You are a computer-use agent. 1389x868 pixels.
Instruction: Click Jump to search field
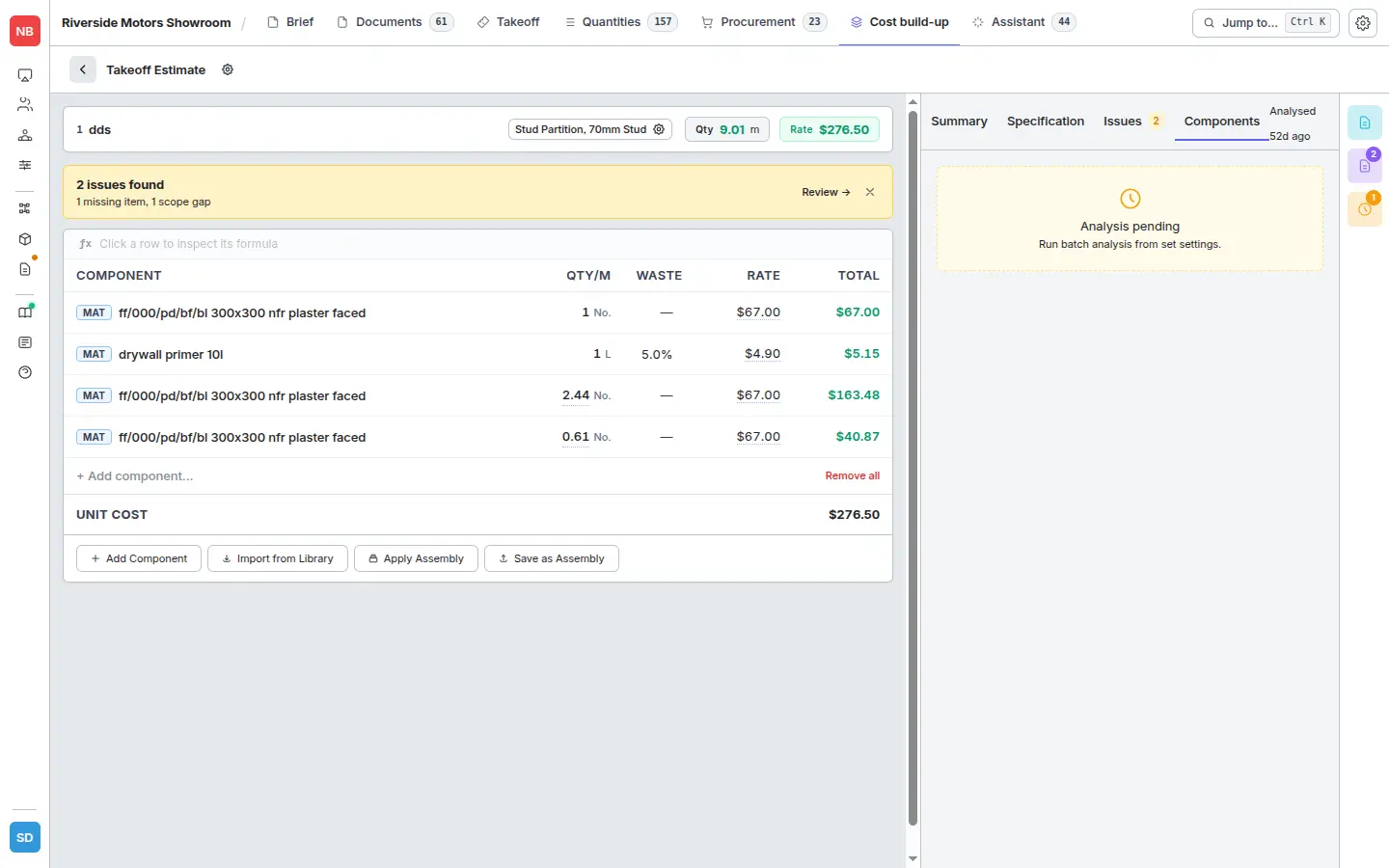tap(1266, 22)
